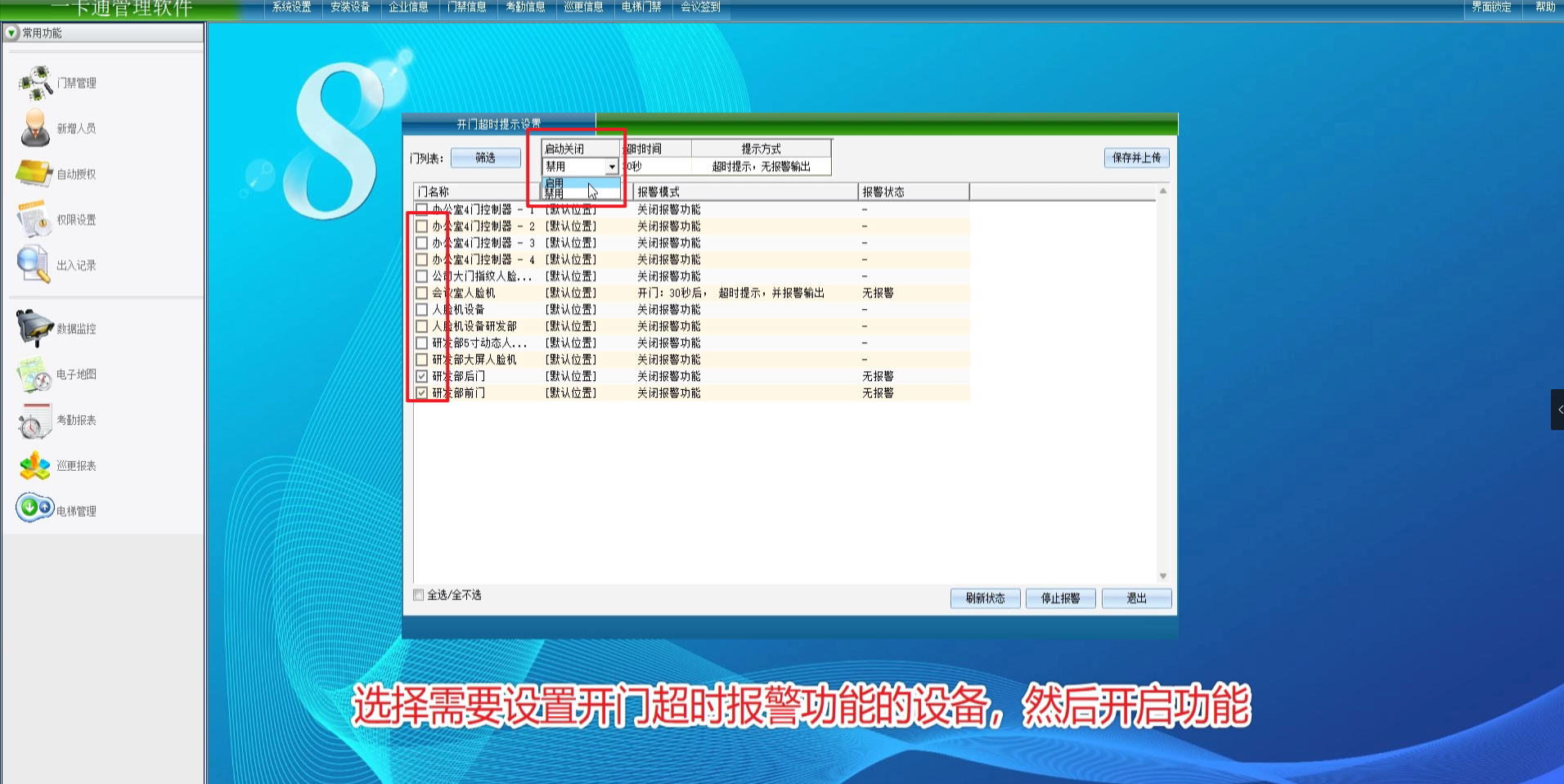Click the 筛选 filter button
Viewport: 1564px width, 784px height.
click(485, 158)
